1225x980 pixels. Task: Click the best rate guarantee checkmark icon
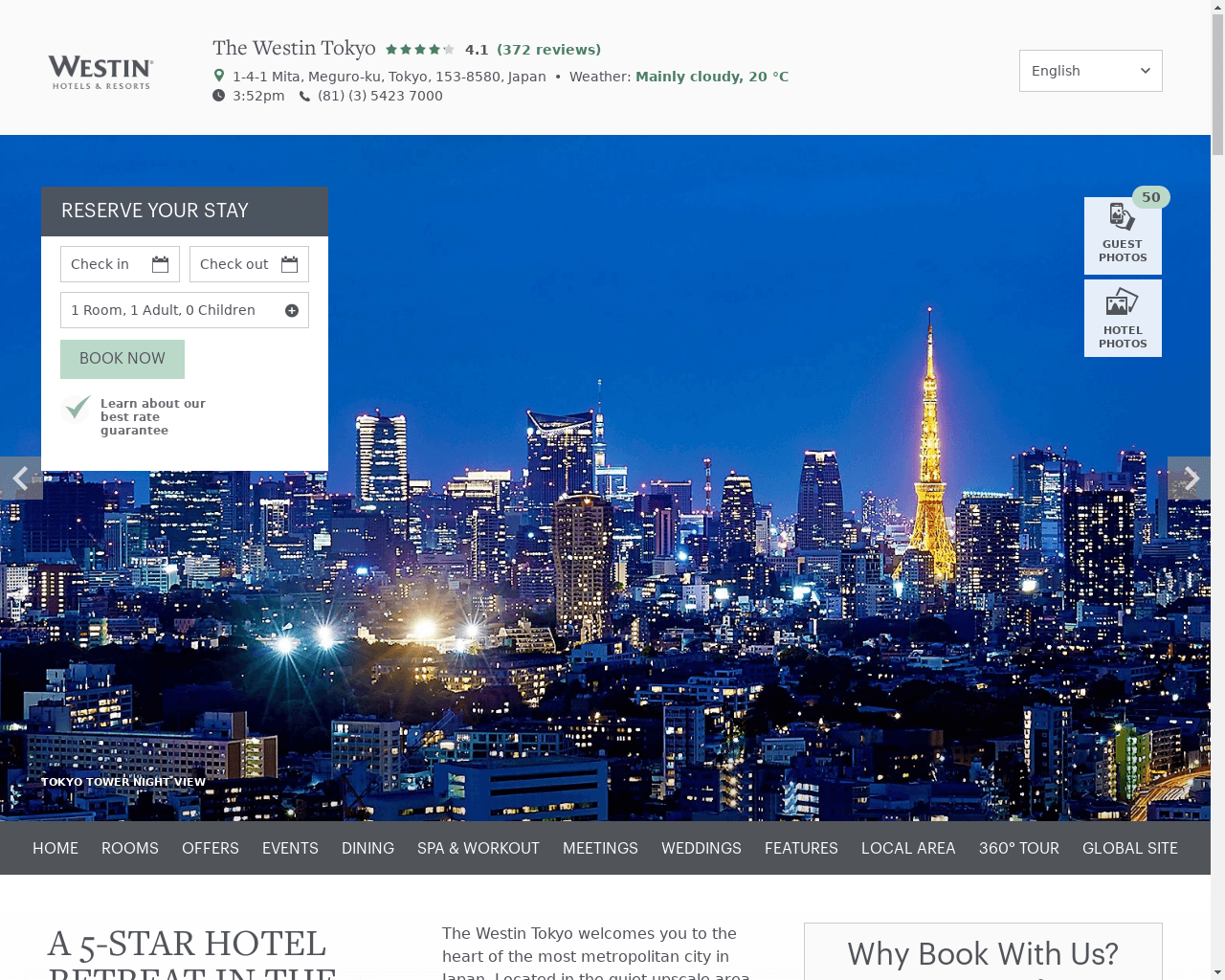coord(77,409)
